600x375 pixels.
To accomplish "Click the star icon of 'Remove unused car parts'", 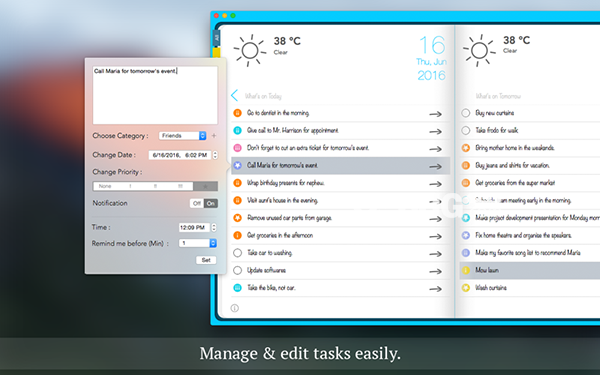I will point(237,218).
